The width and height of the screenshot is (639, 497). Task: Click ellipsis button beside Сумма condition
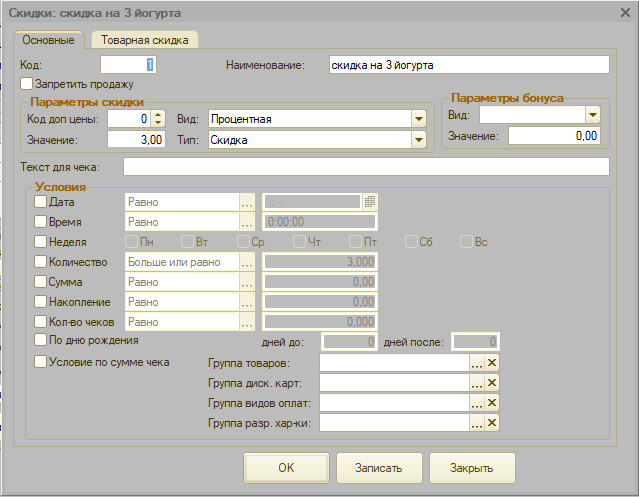[x=246, y=282]
